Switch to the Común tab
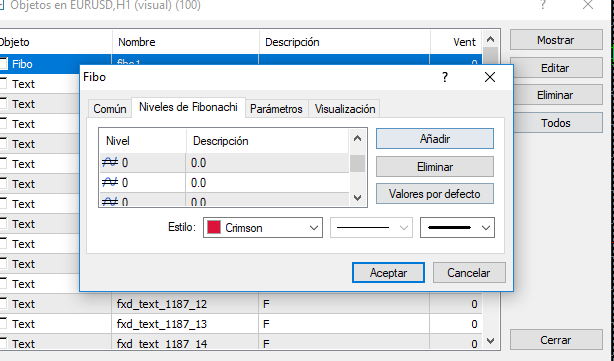The height and width of the screenshot is (361, 614). pos(110,108)
